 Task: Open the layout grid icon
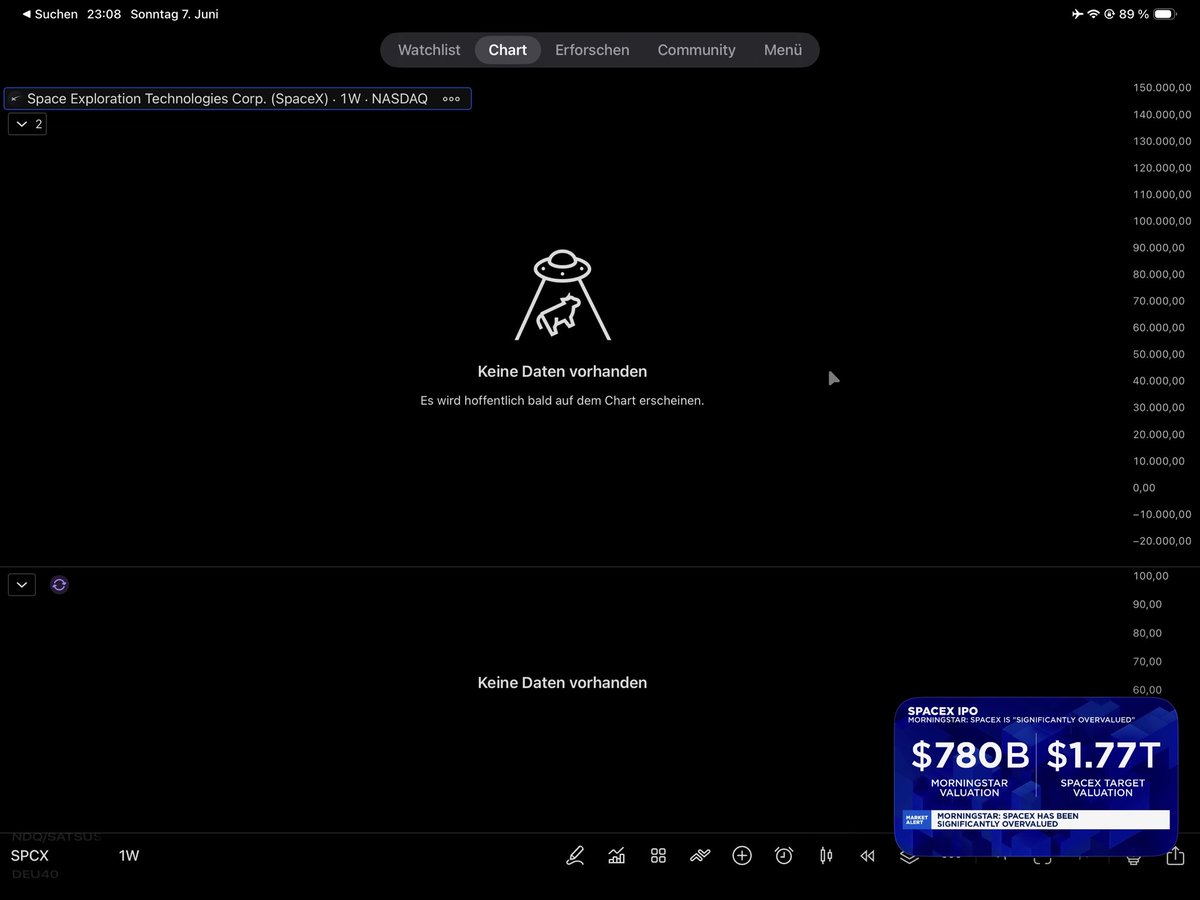(x=658, y=856)
